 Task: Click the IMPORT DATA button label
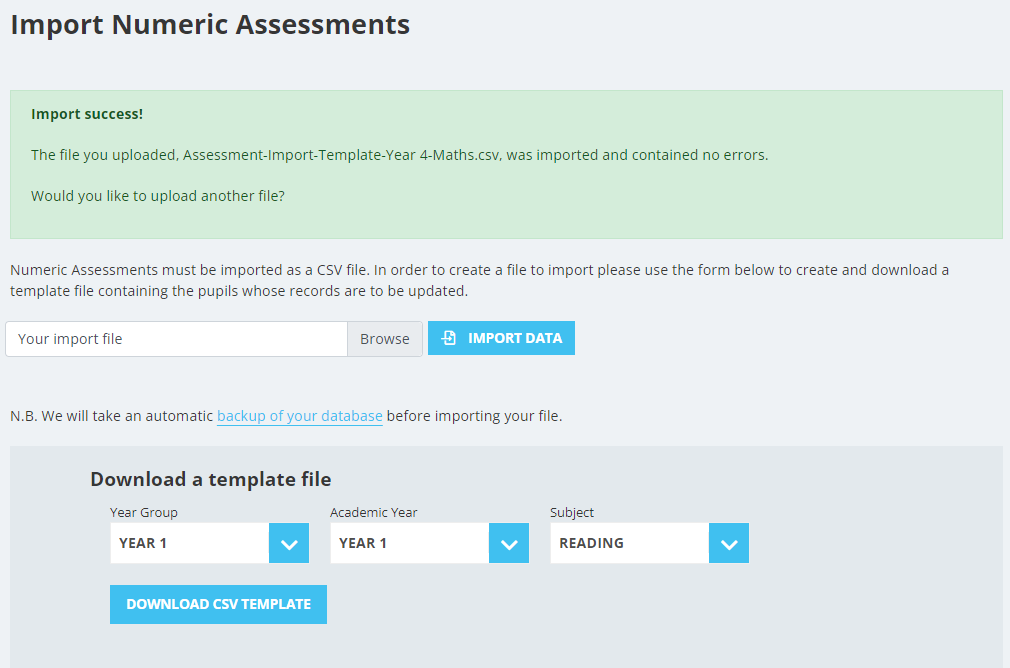click(515, 338)
